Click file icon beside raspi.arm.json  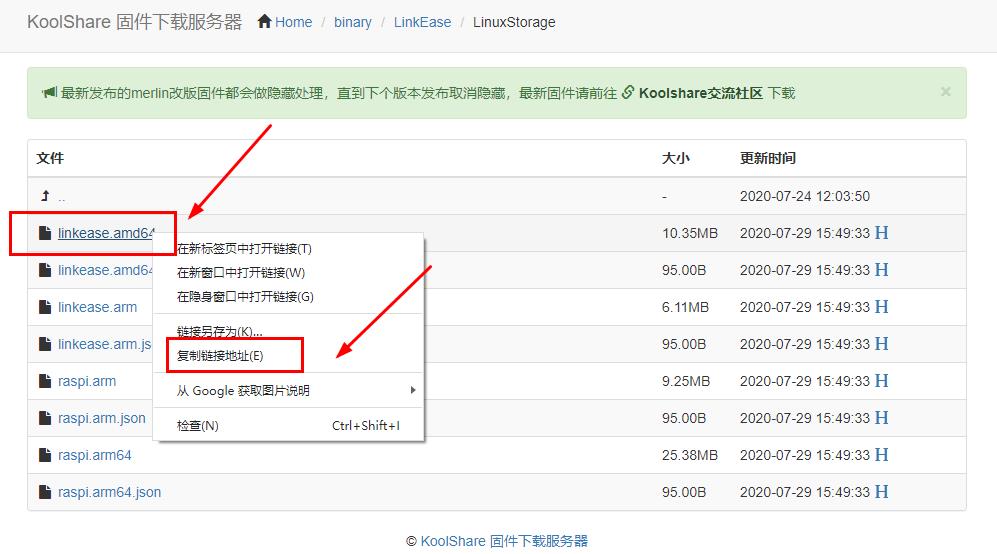click(x=45, y=417)
